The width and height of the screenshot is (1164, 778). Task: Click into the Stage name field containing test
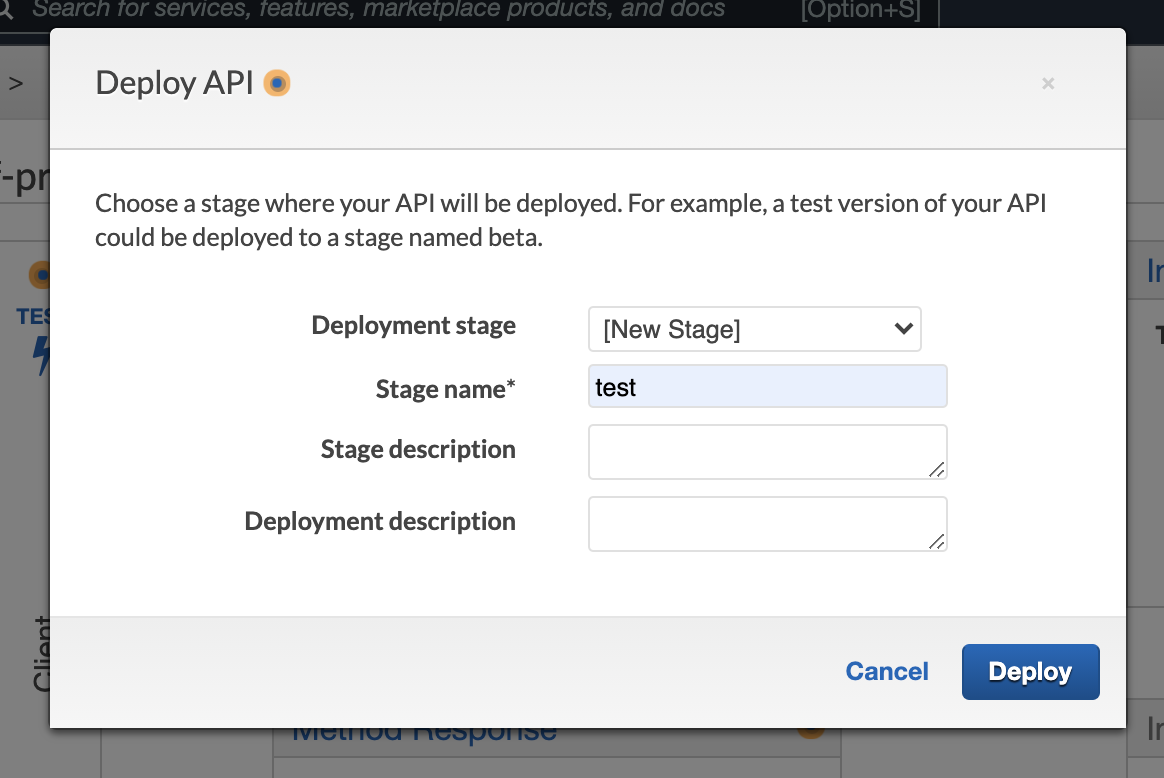[x=767, y=387]
